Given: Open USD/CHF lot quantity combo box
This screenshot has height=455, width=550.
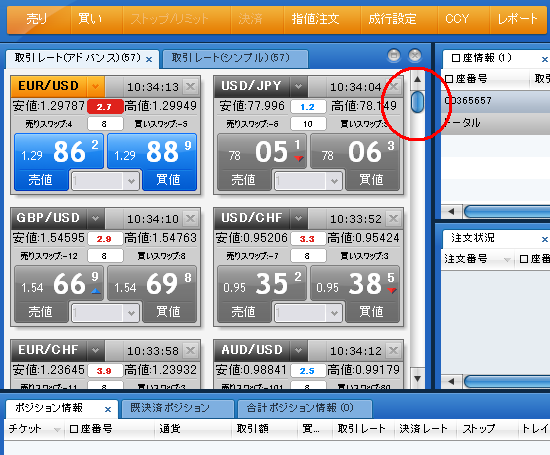Looking at the screenshot, I should click(x=308, y=313).
